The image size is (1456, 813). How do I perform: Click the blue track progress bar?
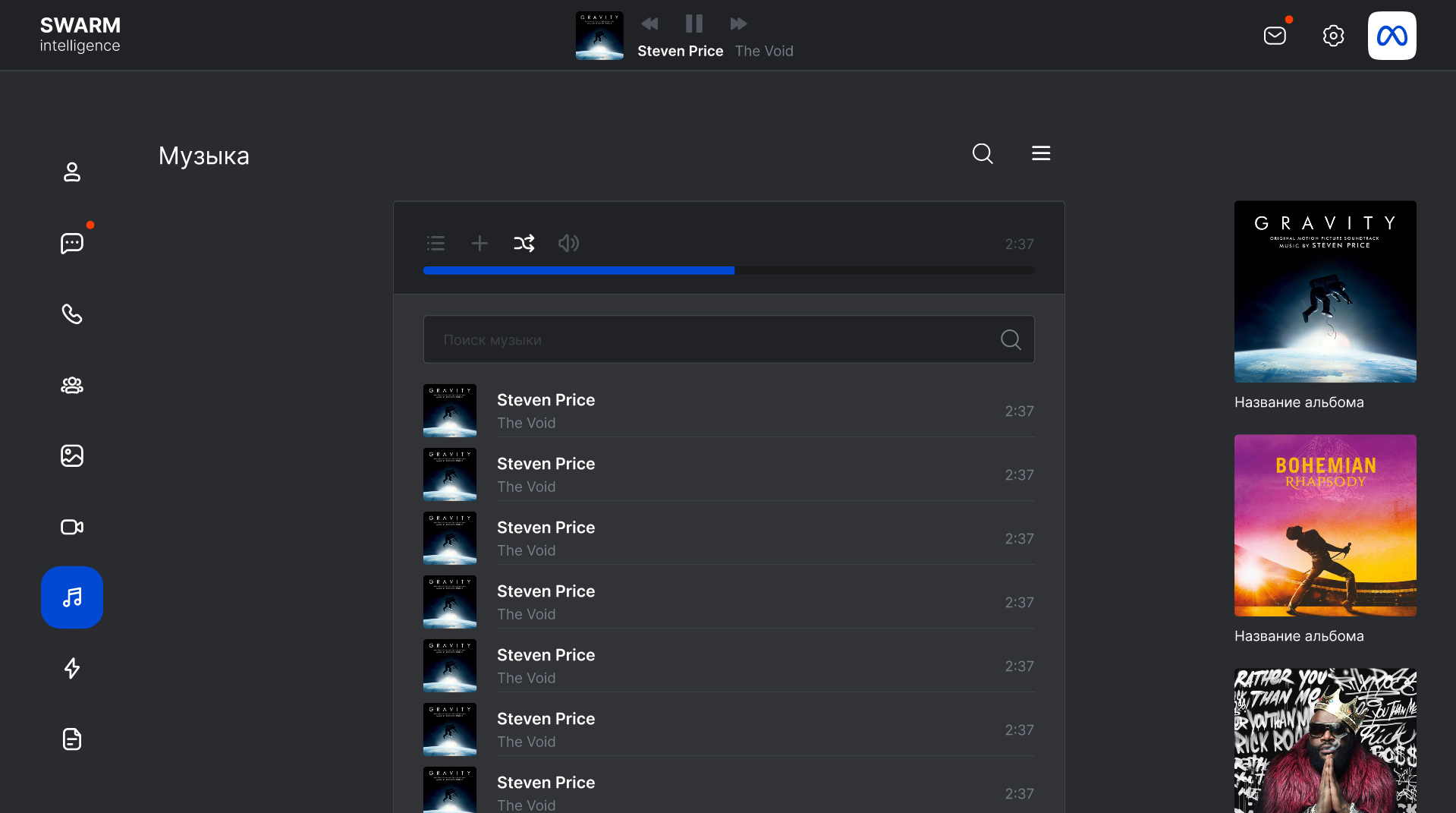coord(578,270)
